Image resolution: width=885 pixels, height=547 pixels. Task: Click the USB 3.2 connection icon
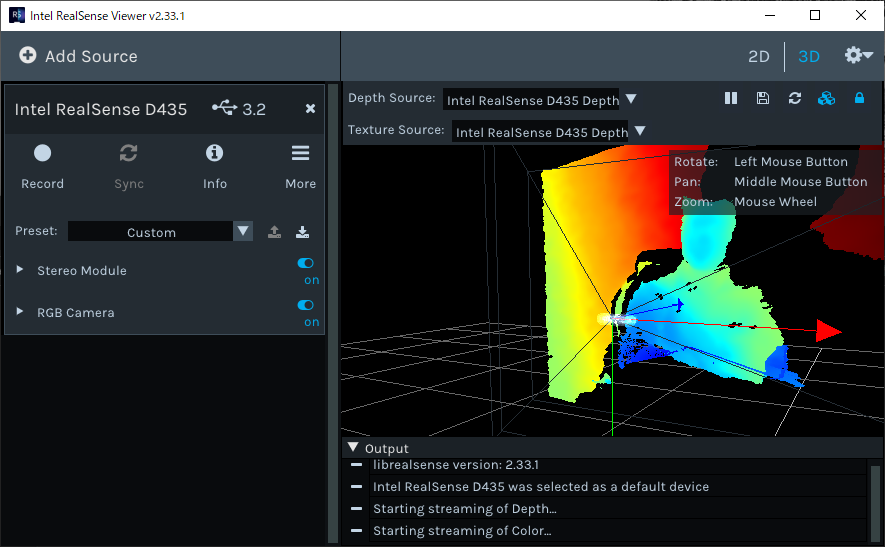point(225,107)
